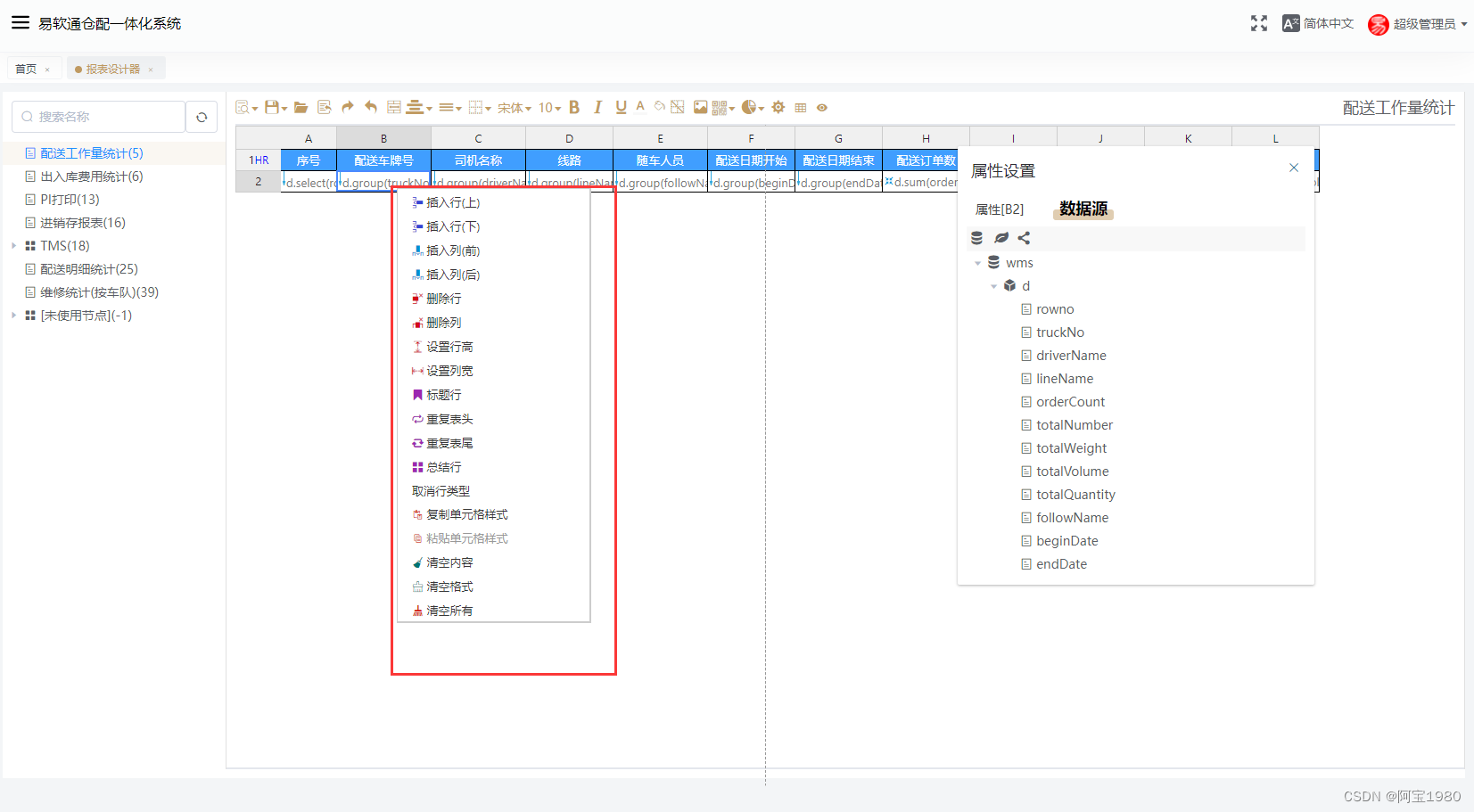The image size is (1474, 812).
Task: Open the font color picker A icon
Action: pos(640,107)
